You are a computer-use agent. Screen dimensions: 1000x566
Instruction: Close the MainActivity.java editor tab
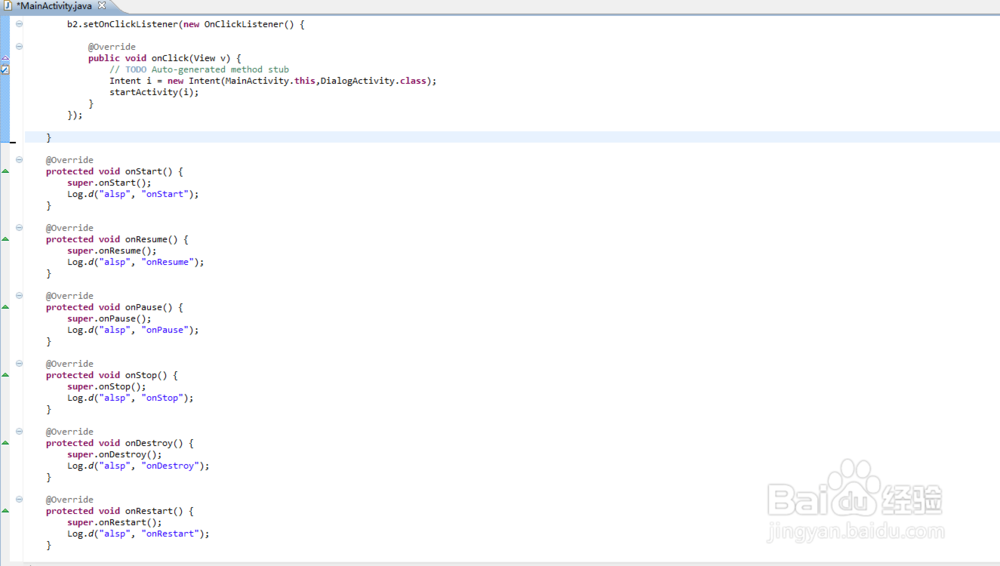coord(102,5)
